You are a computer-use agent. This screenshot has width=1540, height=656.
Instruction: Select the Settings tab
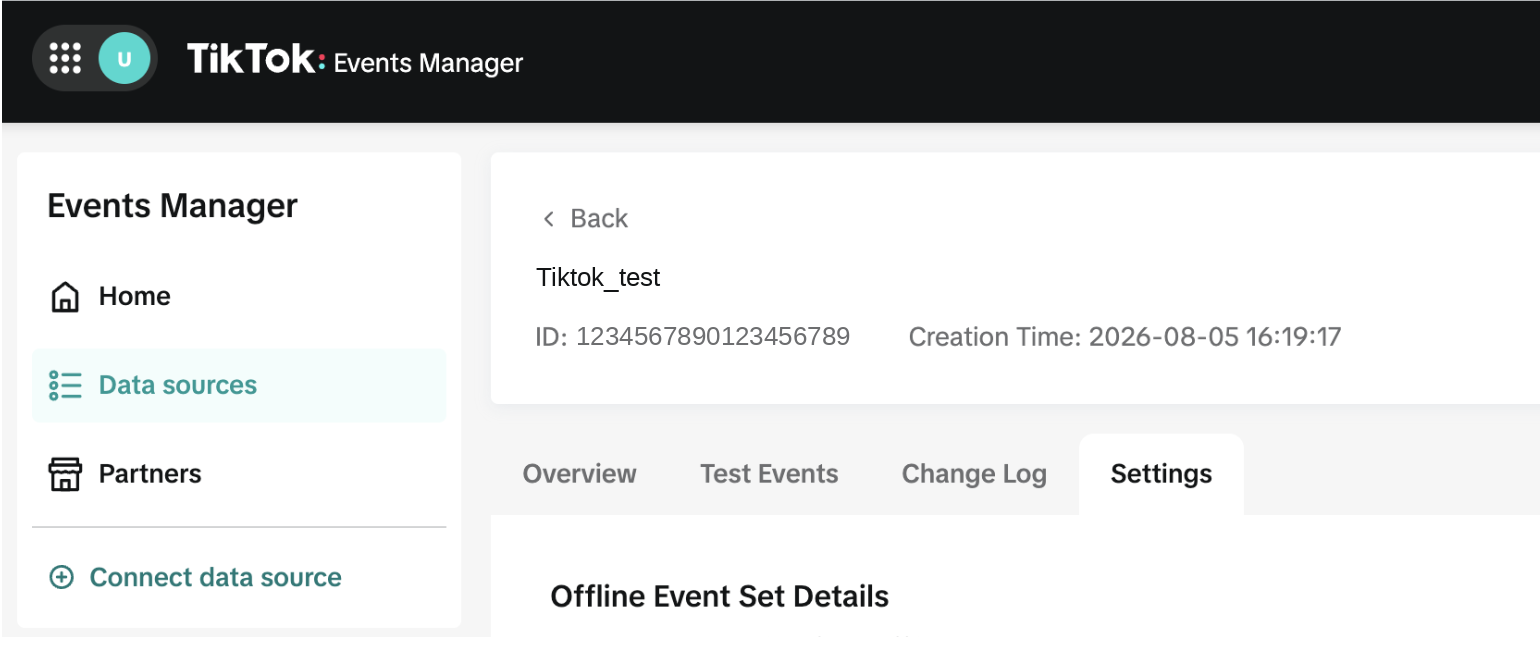[x=1161, y=474]
